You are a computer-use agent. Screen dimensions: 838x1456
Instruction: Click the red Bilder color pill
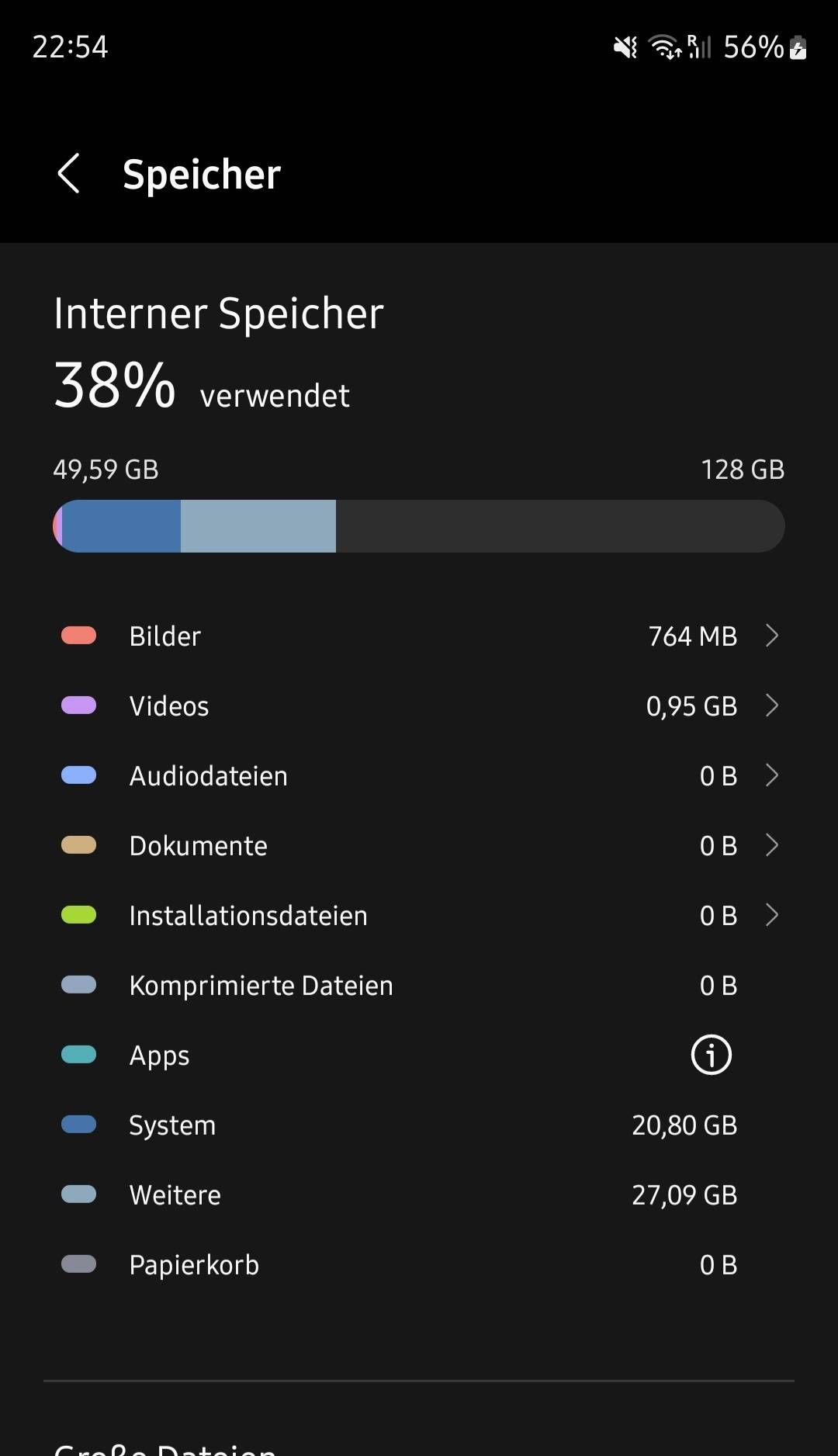click(x=78, y=636)
